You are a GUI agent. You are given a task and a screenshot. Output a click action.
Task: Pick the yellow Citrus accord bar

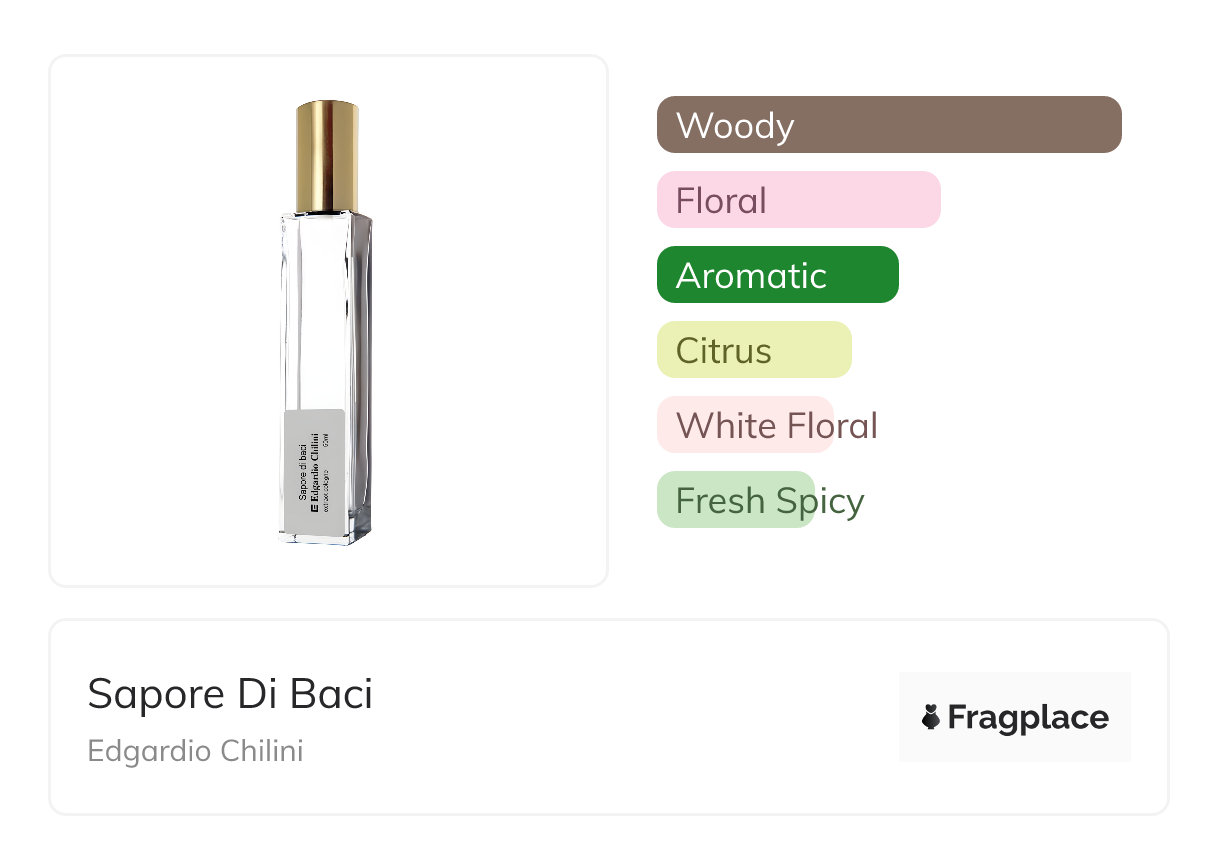753,350
